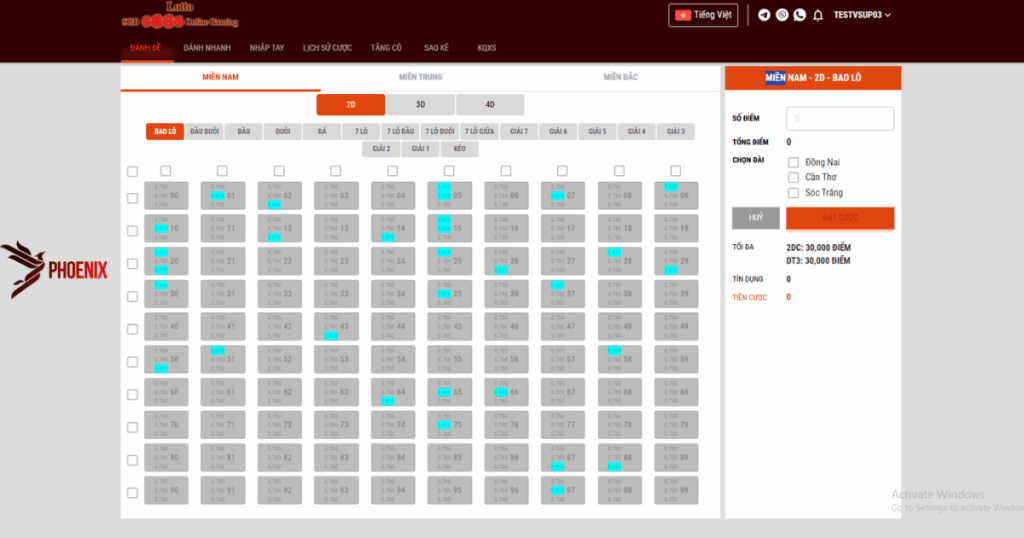Image resolution: width=1024 pixels, height=538 pixels.
Task: Open the WhatsApp contact icon
Action: click(x=799, y=15)
